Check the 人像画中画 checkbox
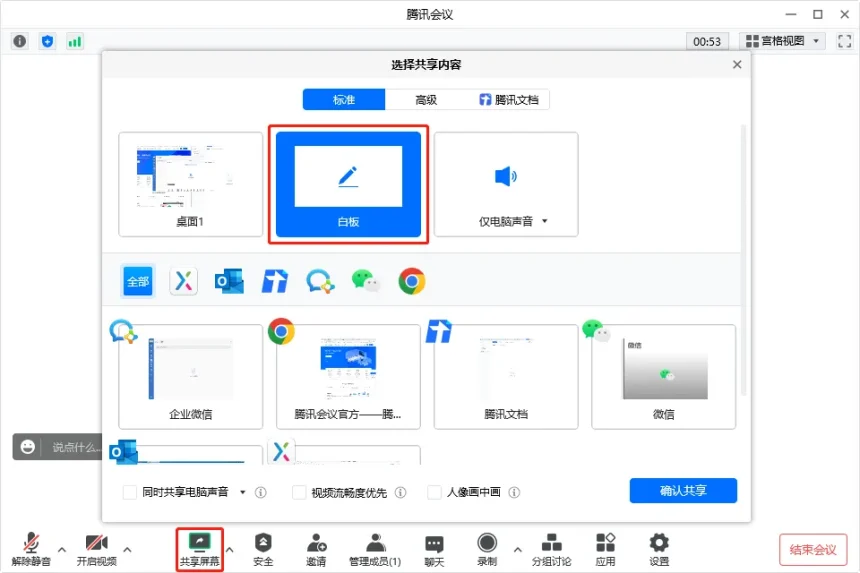The height and width of the screenshot is (573, 860). pos(434,492)
